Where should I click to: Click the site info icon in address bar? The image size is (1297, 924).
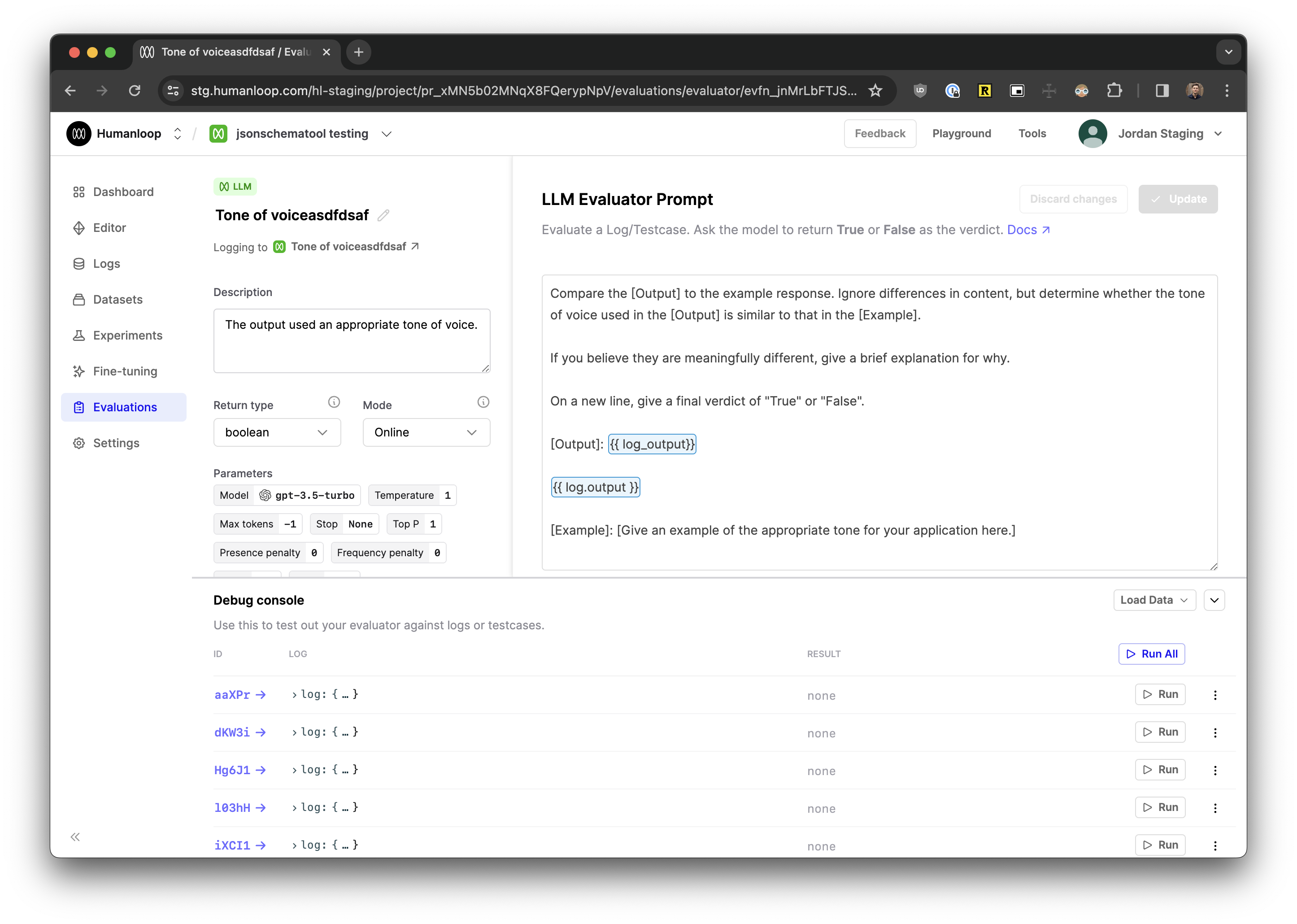173,91
